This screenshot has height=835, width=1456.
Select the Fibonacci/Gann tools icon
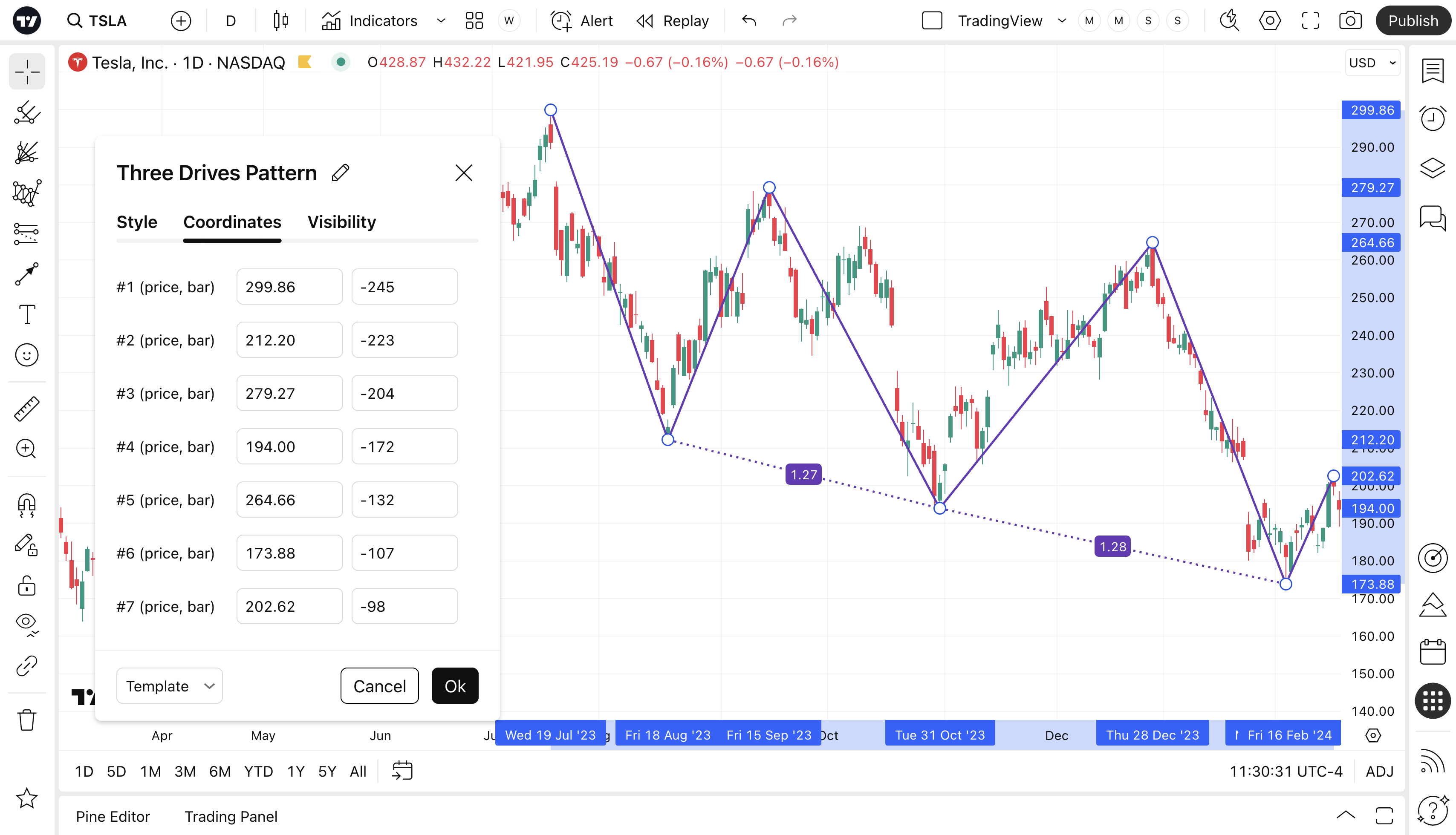[26, 153]
